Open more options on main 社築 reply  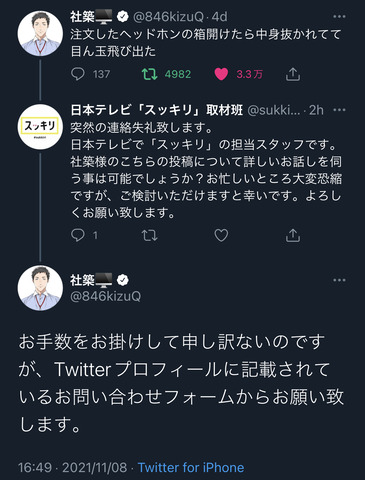tap(339, 280)
